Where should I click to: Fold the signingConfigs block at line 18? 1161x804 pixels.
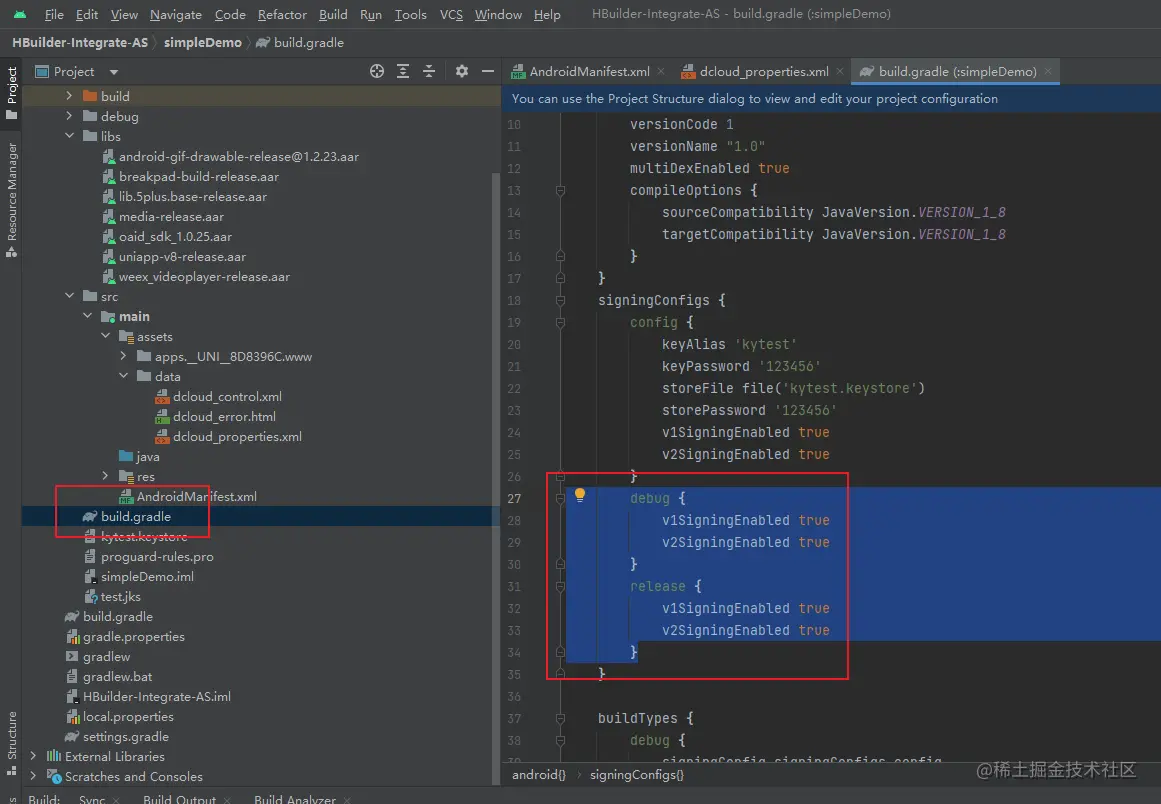[561, 300]
